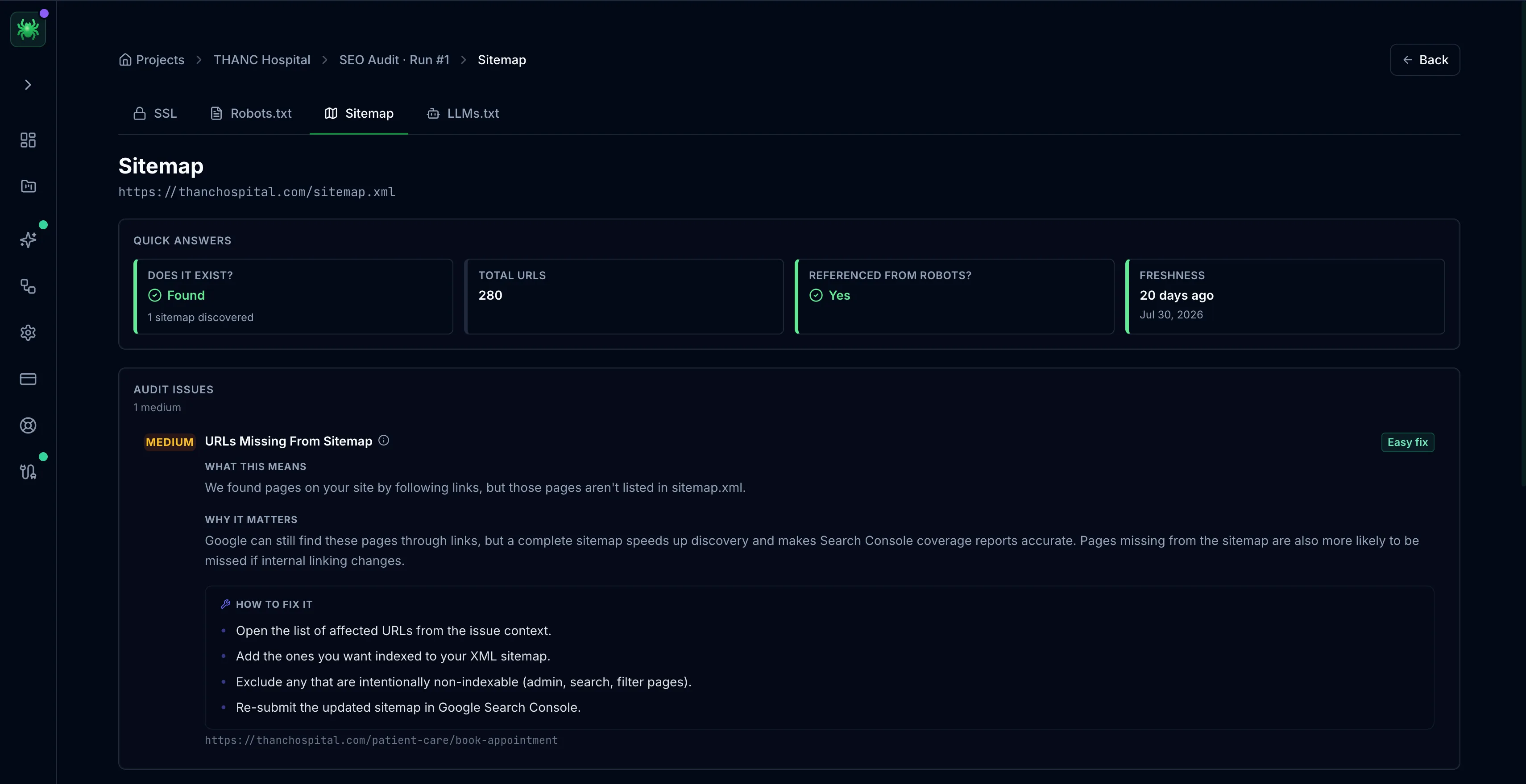Switch to the LLMs.txt tab
The width and height of the screenshot is (1526, 784).
(463, 113)
